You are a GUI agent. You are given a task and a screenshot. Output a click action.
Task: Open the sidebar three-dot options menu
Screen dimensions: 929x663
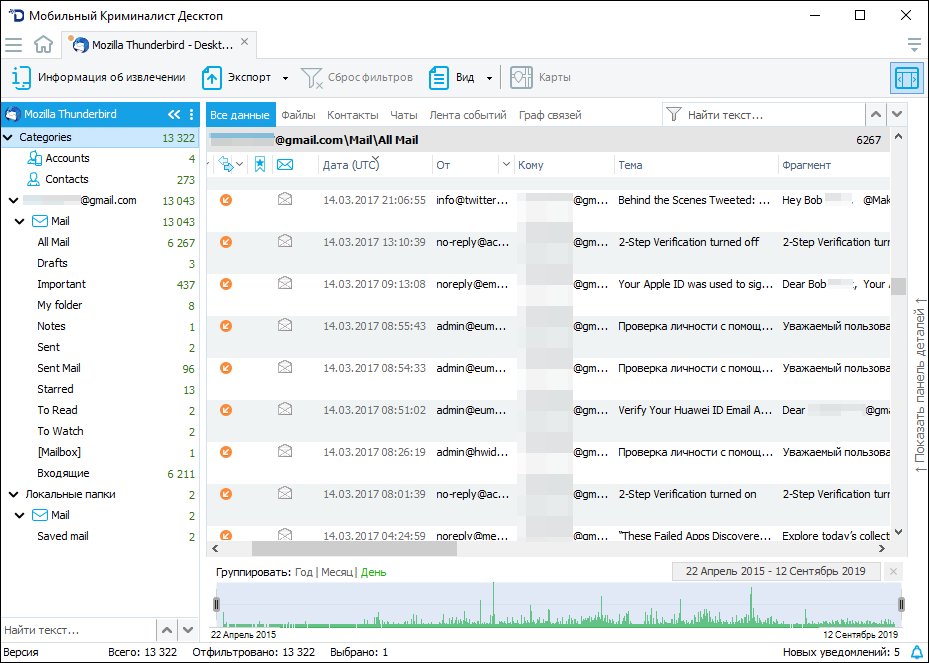pos(191,114)
